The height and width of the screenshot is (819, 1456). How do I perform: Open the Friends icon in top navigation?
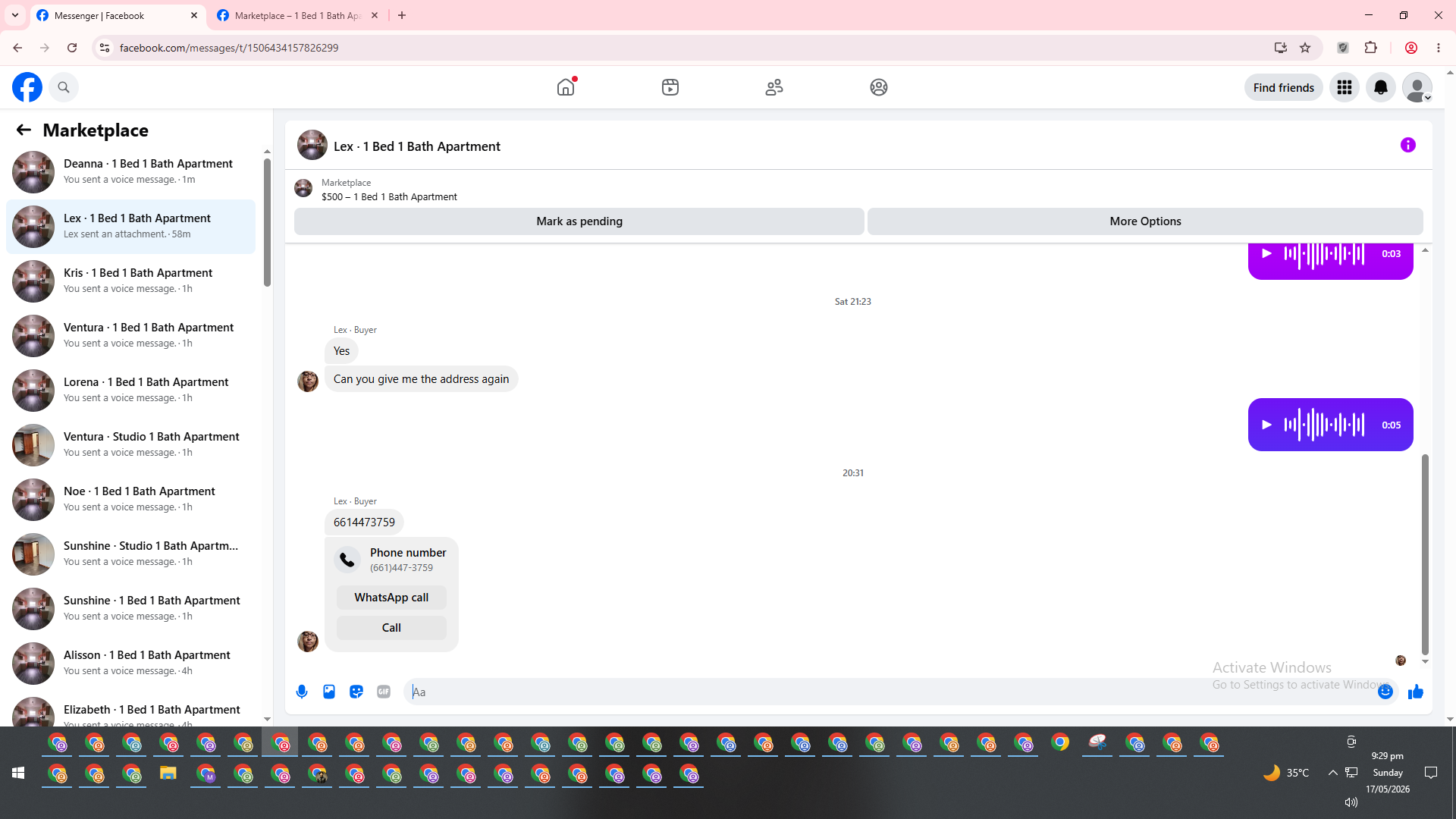pyautogui.click(x=774, y=87)
